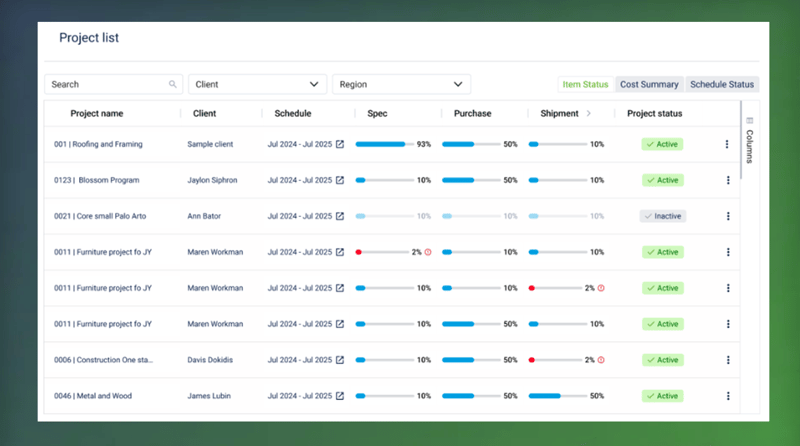This screenshot has height=446, width=800.
Task: Open three-dot menu for Roofing and Framing
Action: point(727,144)
